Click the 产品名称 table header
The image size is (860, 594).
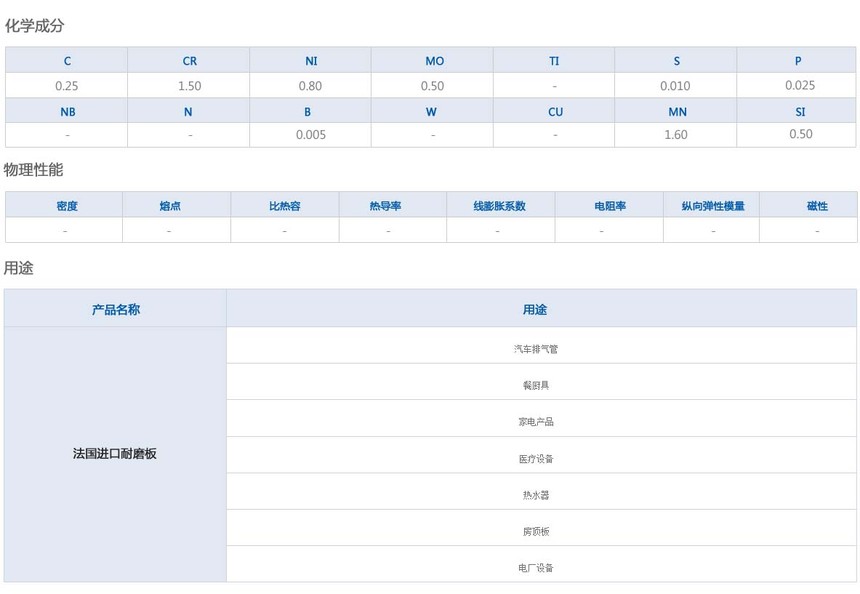[x=116, y=310]
